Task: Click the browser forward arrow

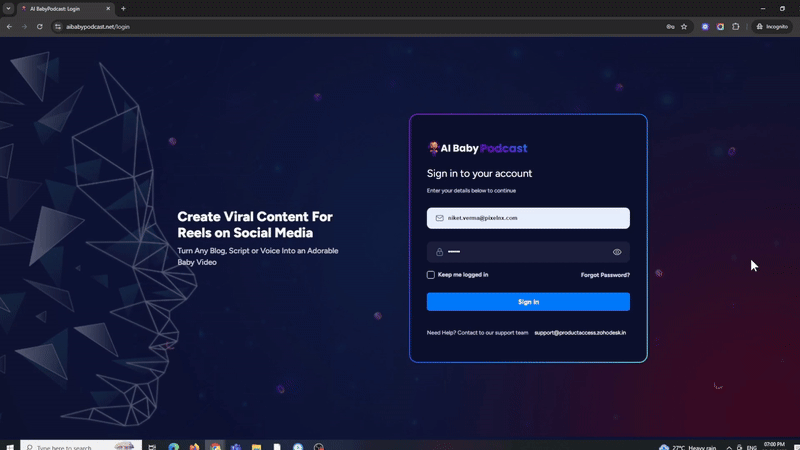Action: click(x=24, y=27)
